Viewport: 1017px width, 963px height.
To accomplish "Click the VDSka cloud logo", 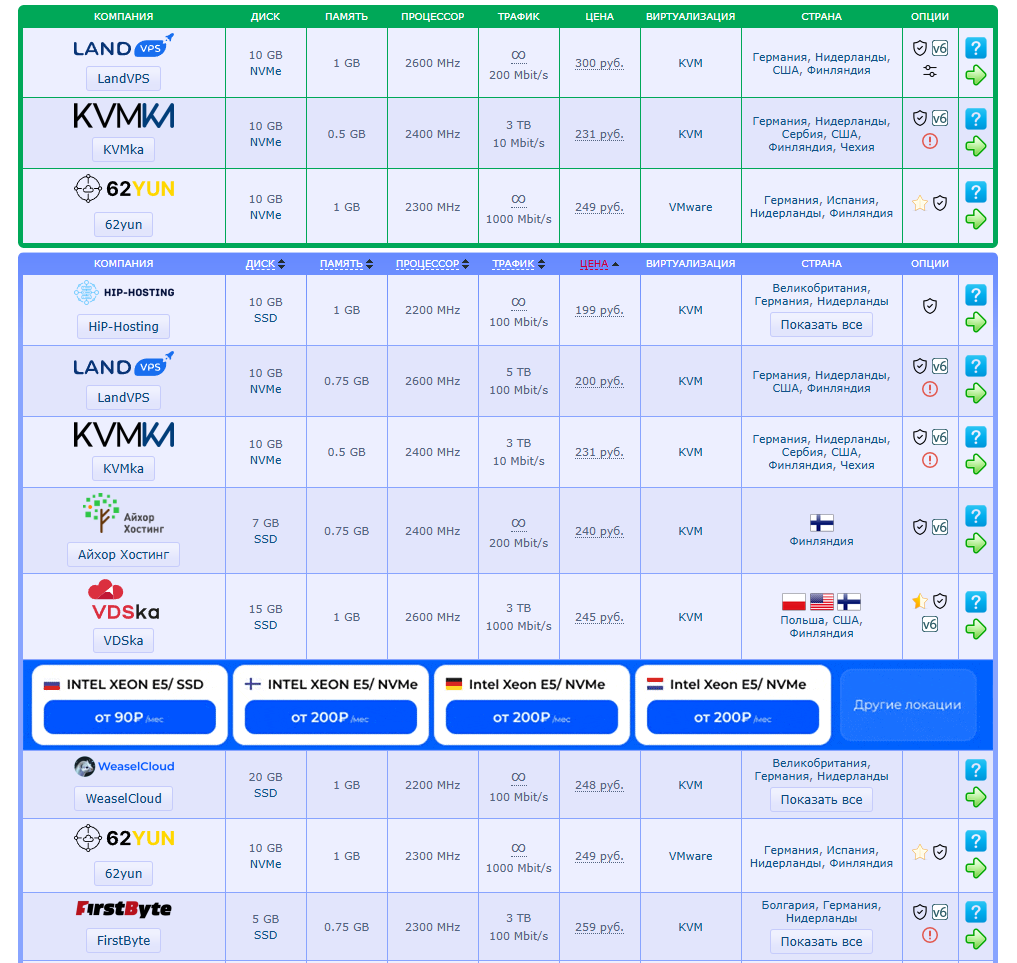I will [x=124, y=600].
